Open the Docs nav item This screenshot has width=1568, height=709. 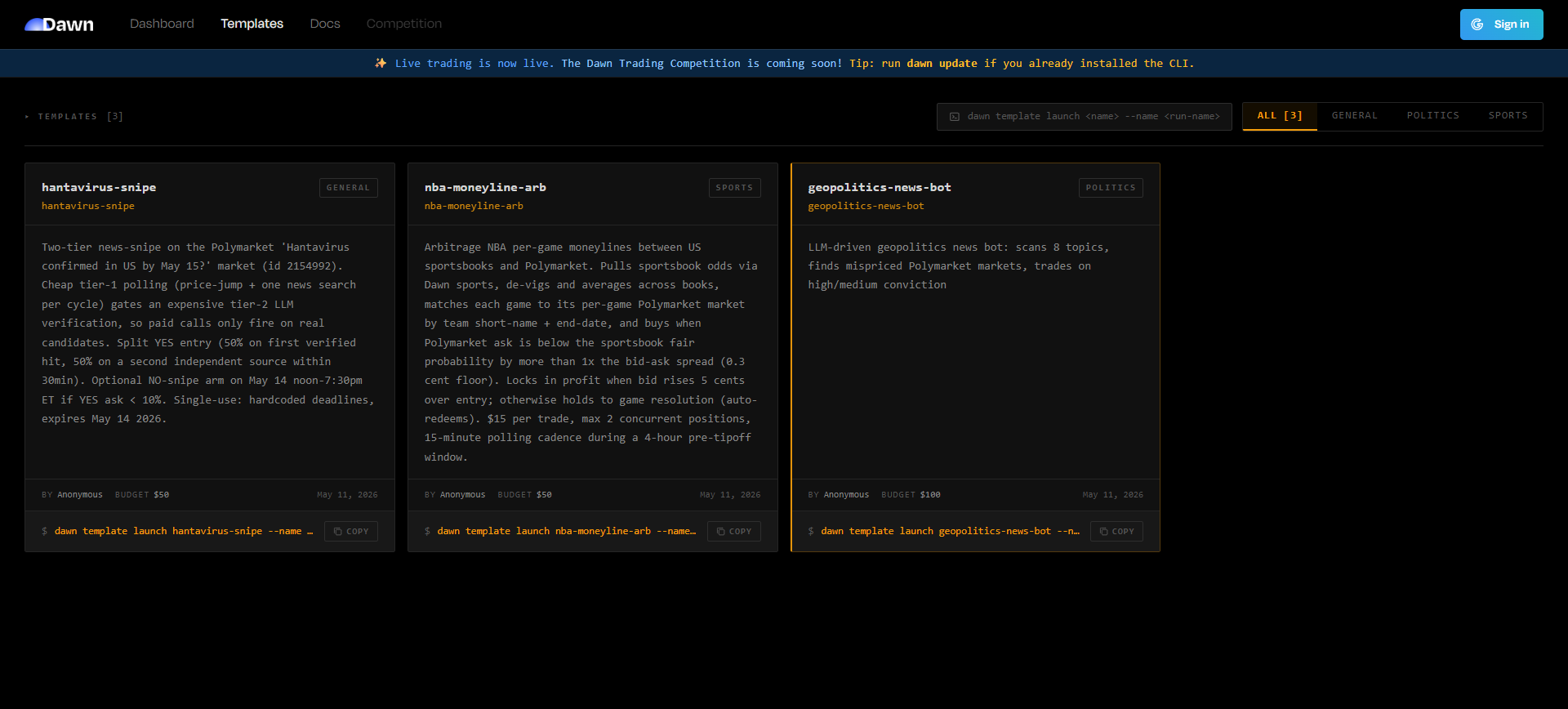(325, 24)
